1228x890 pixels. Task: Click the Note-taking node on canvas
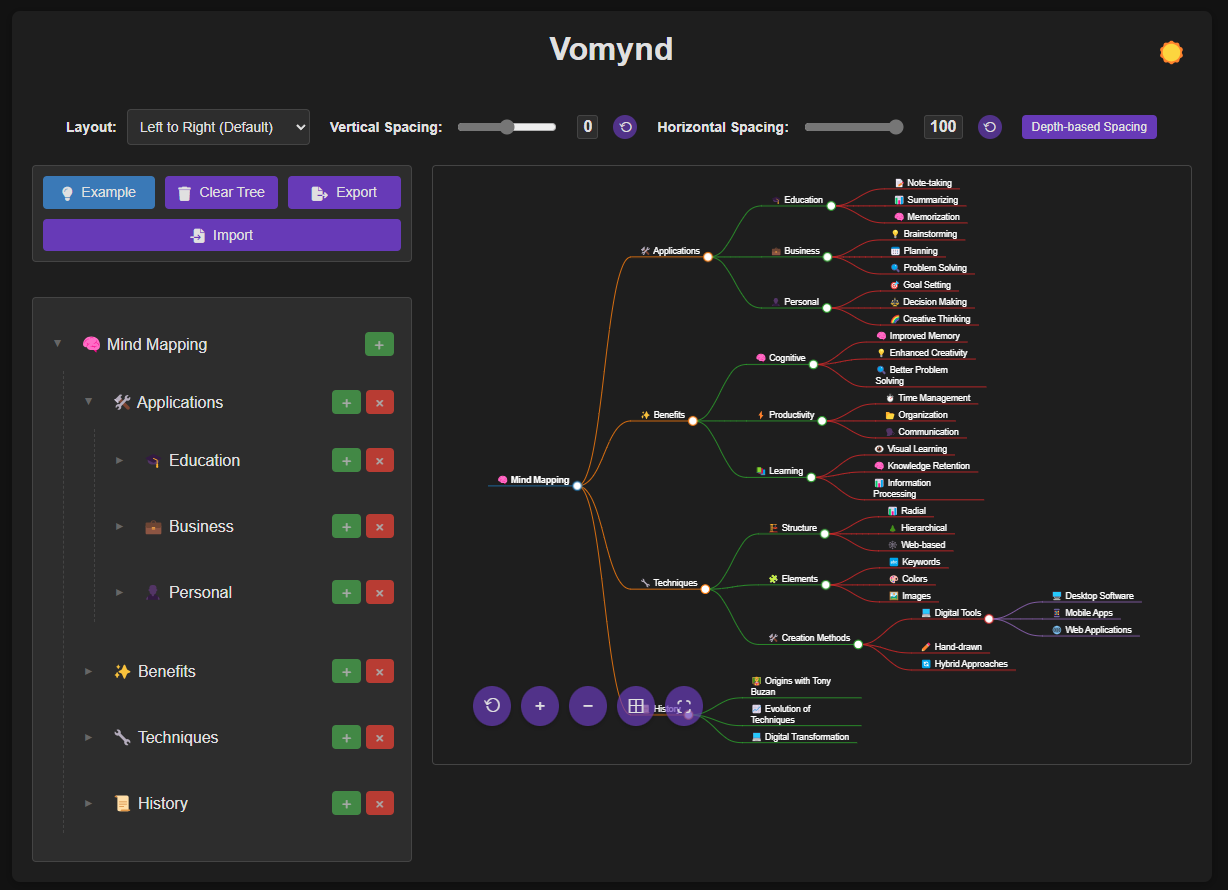coord(923,183)
